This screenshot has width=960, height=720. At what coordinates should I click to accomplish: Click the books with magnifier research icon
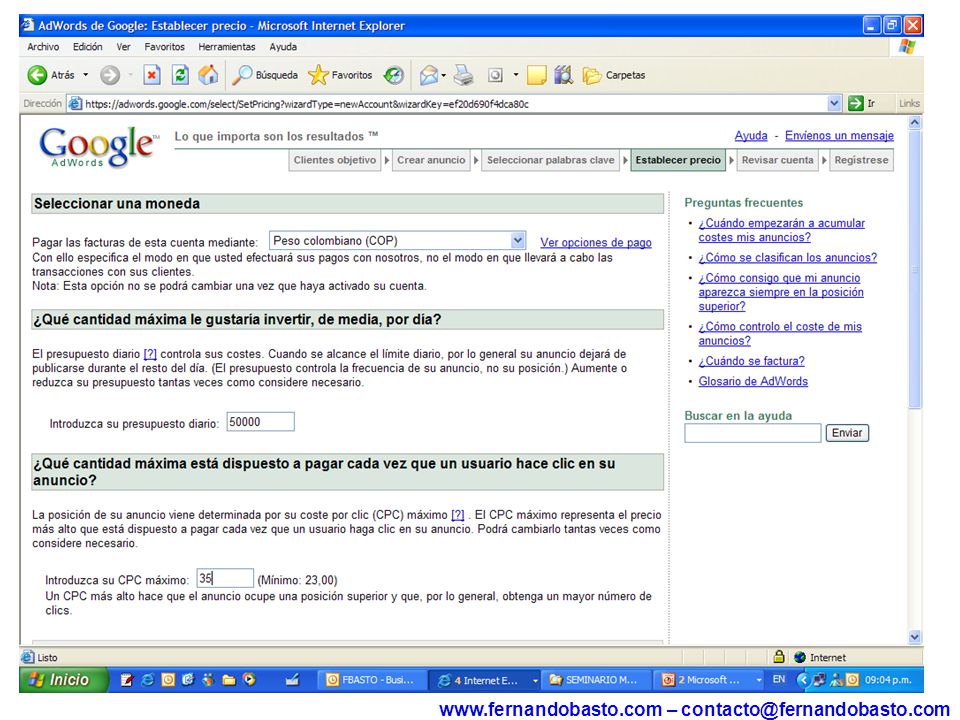click(x=563, y=75)
